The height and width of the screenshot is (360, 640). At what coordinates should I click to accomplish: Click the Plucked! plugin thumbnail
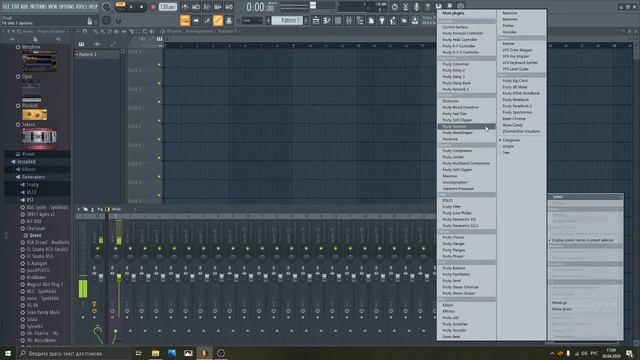(35, 115)
